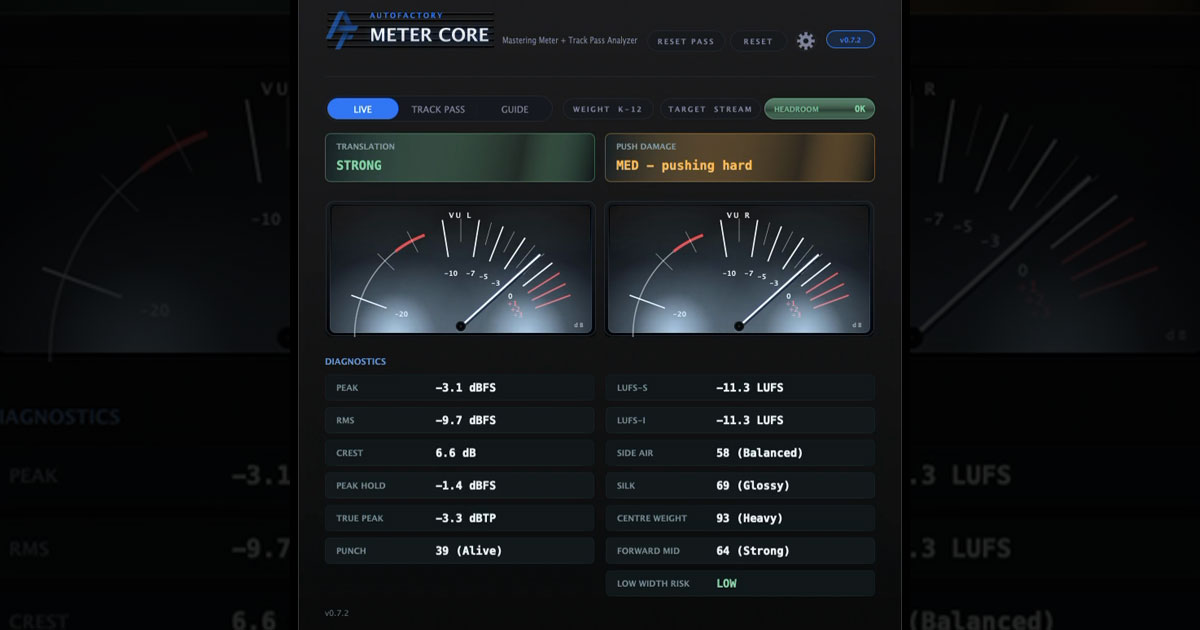The image size is (1200, 630).
Task: Select the LUFS-S -11.3 LUFS row
Action: [740, 388]
